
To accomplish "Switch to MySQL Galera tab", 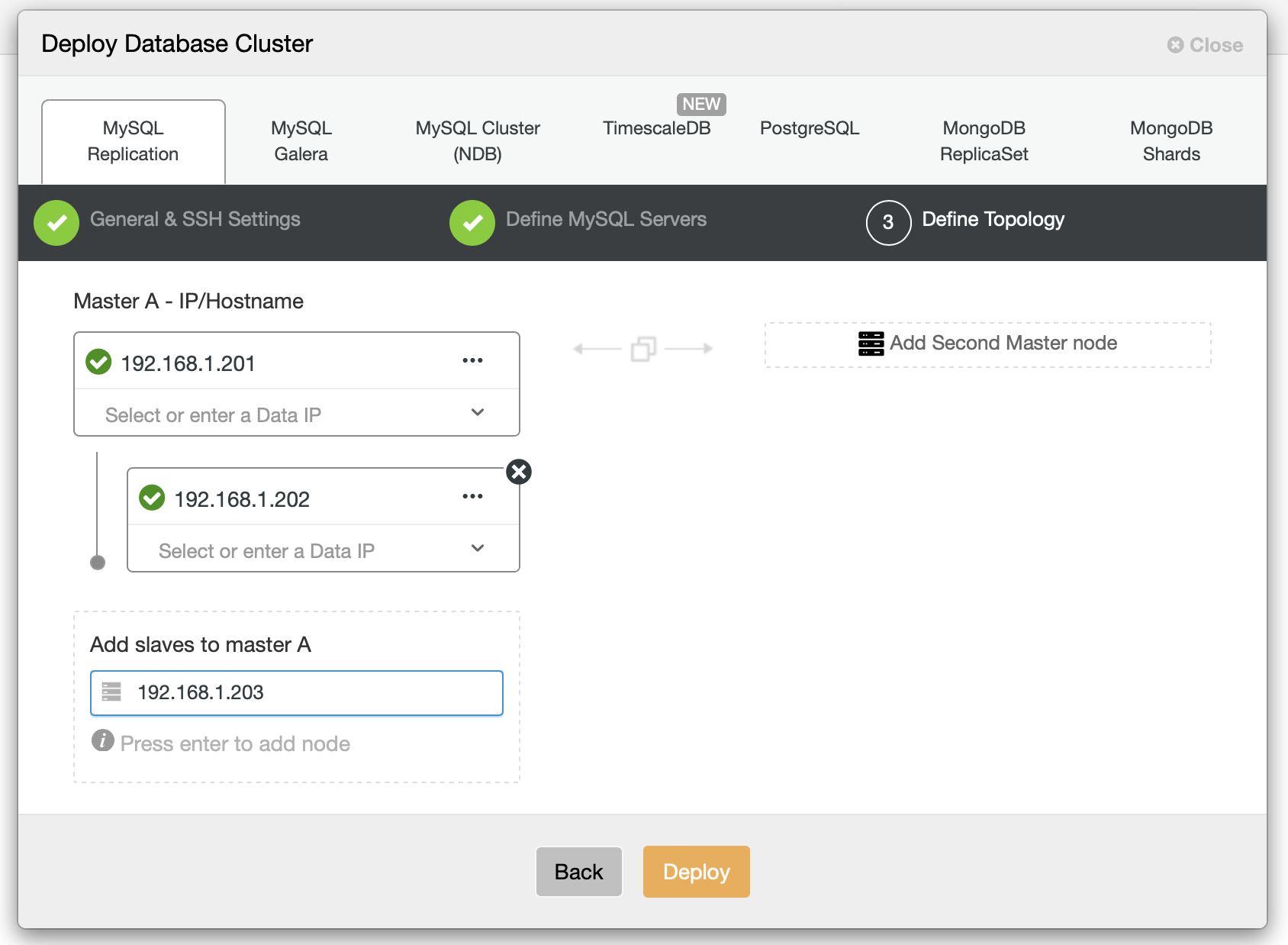I will click(x=301, y=141).
